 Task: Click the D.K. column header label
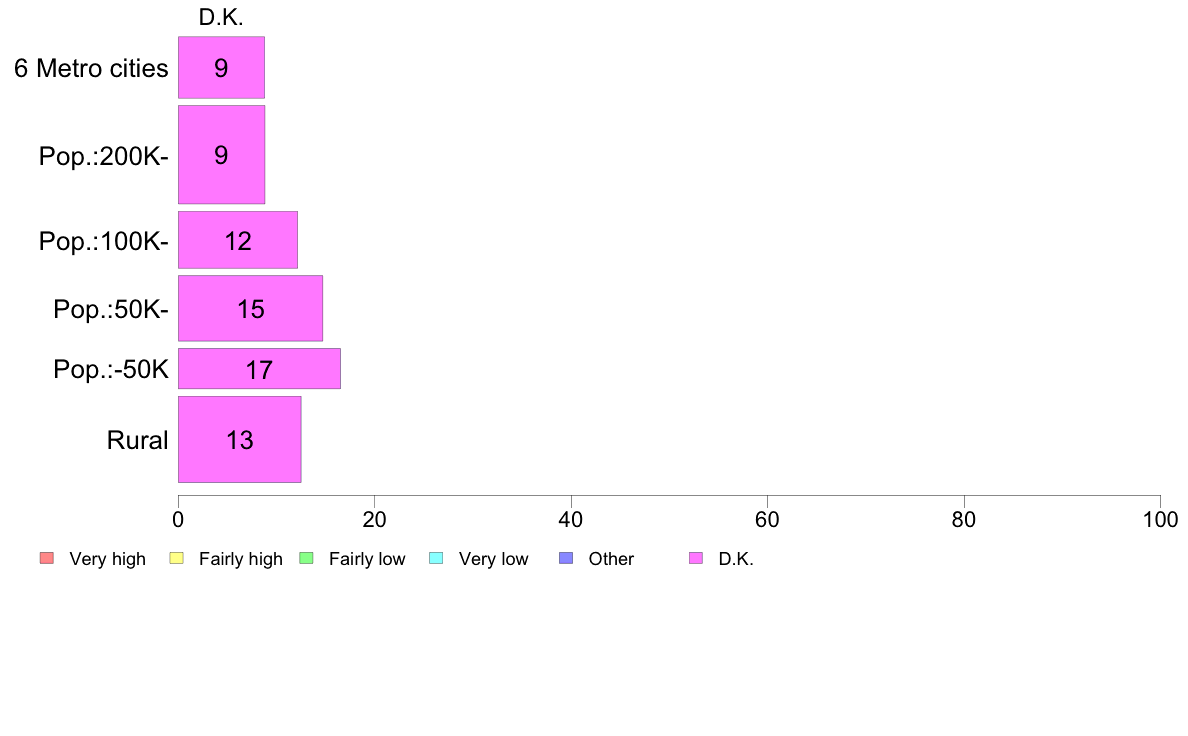tap(221, 17)
